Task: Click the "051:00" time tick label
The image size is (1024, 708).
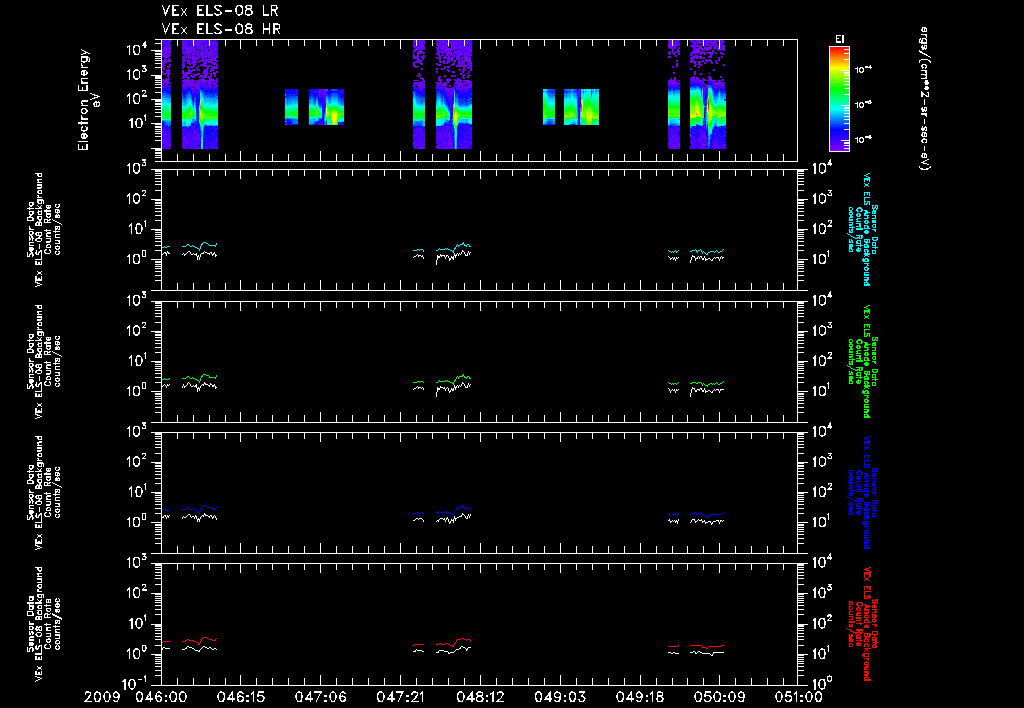Action: (x=798, y=698)
